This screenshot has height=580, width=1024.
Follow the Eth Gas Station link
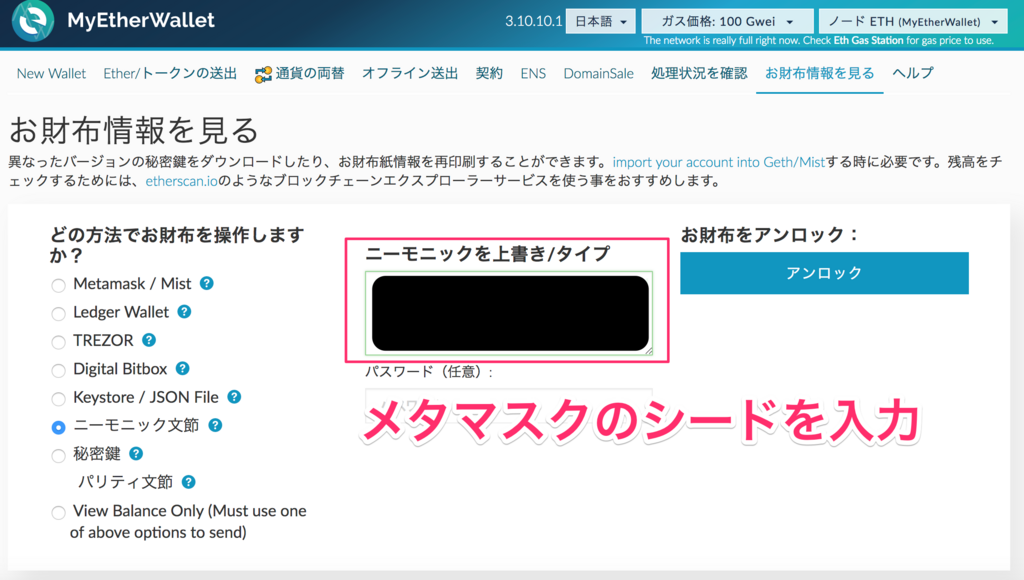pyautogui.click(x=868, y=40)
